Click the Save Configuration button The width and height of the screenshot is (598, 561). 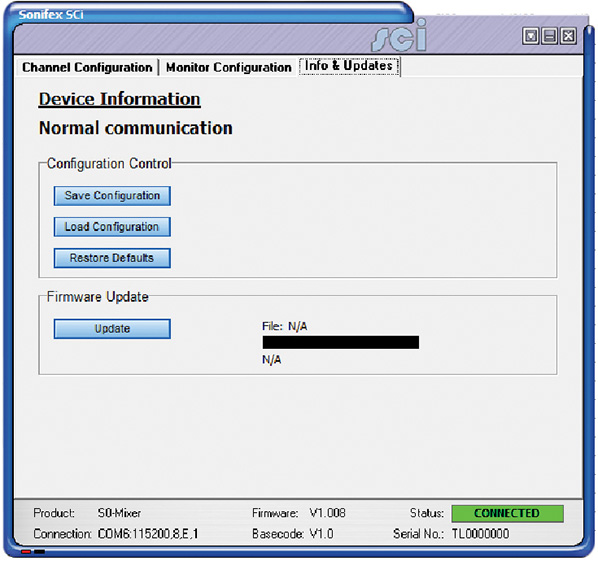click(112, 196)
